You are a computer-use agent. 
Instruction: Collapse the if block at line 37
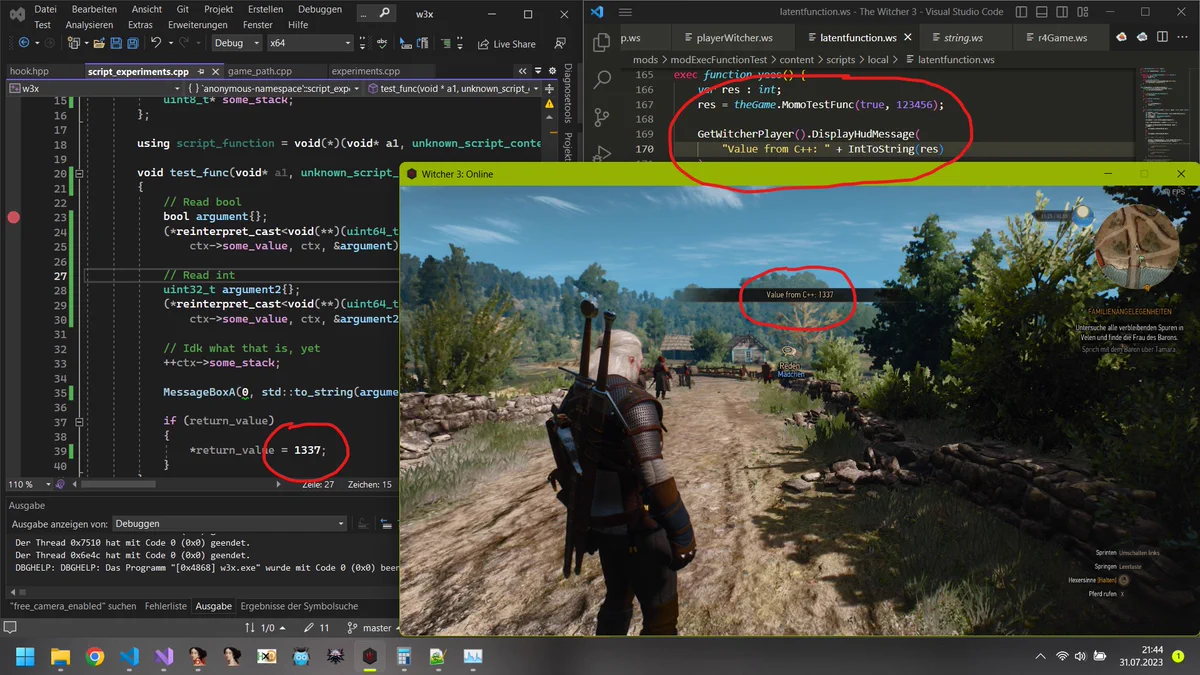pos(79,422)
